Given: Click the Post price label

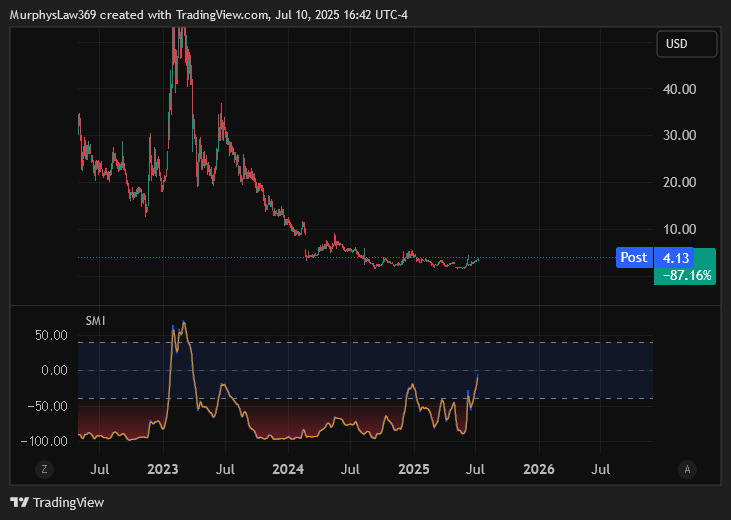Looking at the screenshot, I should coord(634,257).
